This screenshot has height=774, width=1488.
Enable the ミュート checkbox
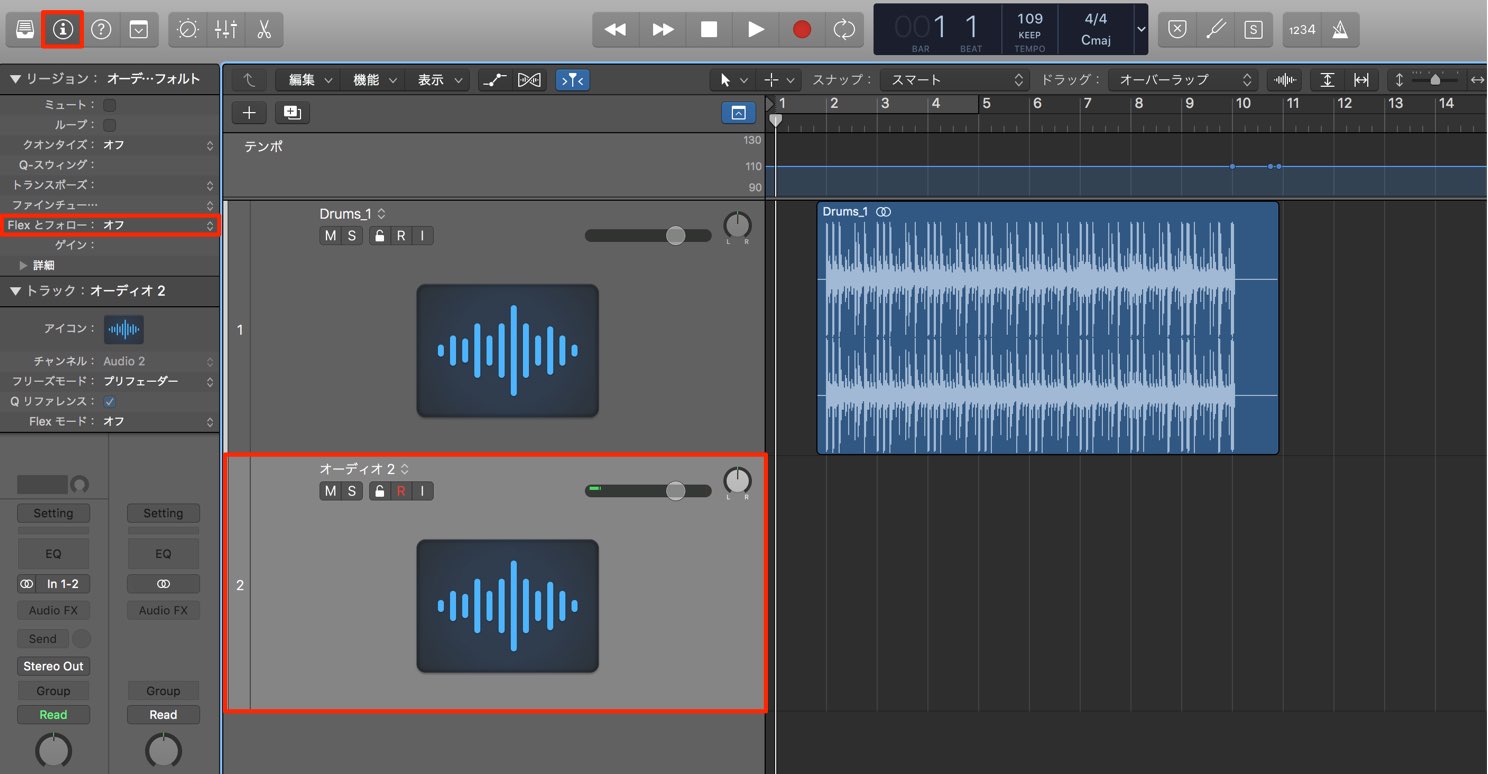[x=110, y=105]
